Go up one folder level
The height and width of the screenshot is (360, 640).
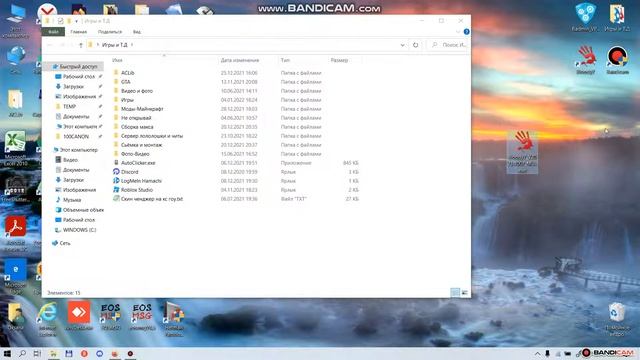pos(81,45)
